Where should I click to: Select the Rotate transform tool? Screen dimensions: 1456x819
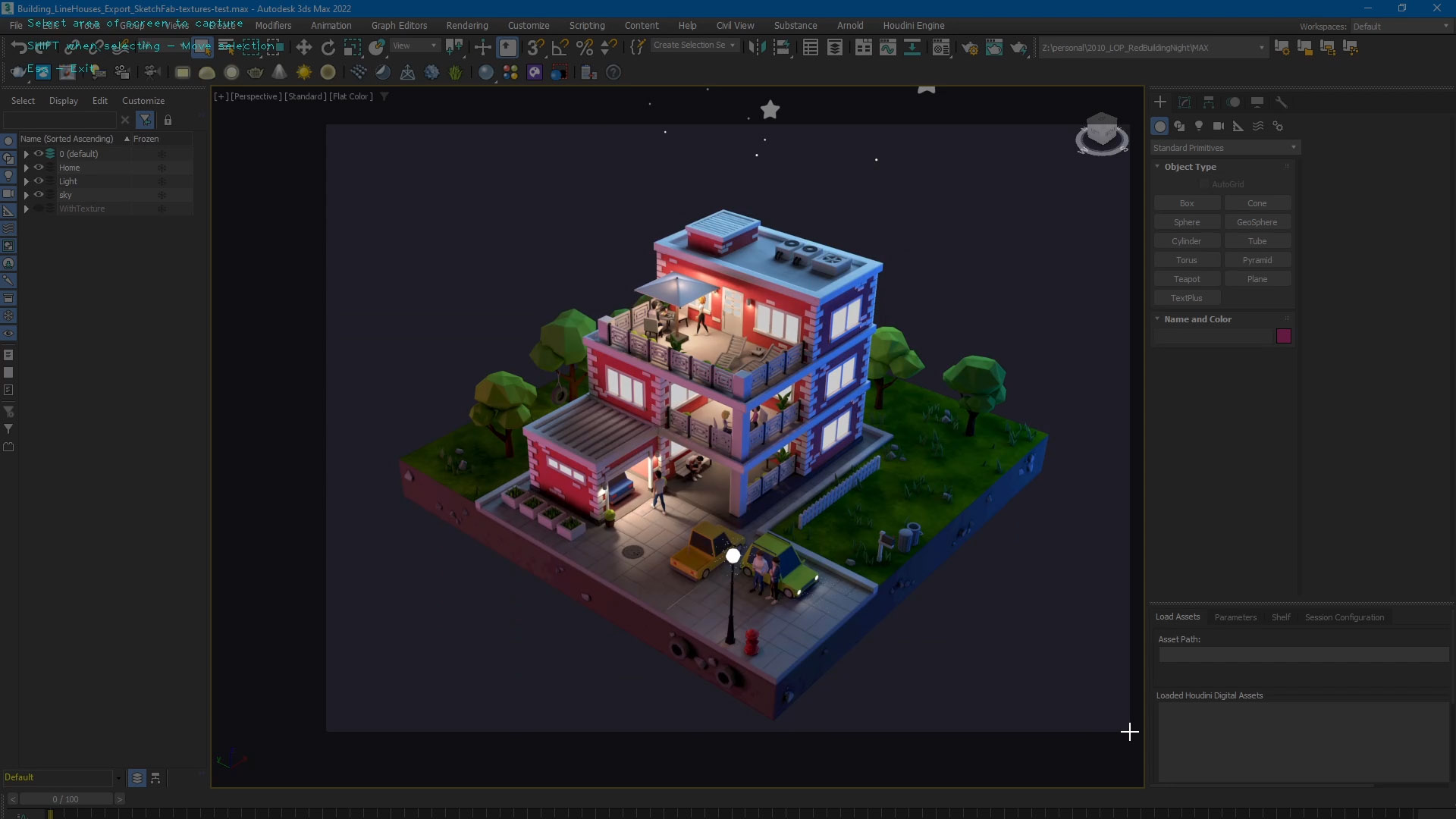click(328, 47)
